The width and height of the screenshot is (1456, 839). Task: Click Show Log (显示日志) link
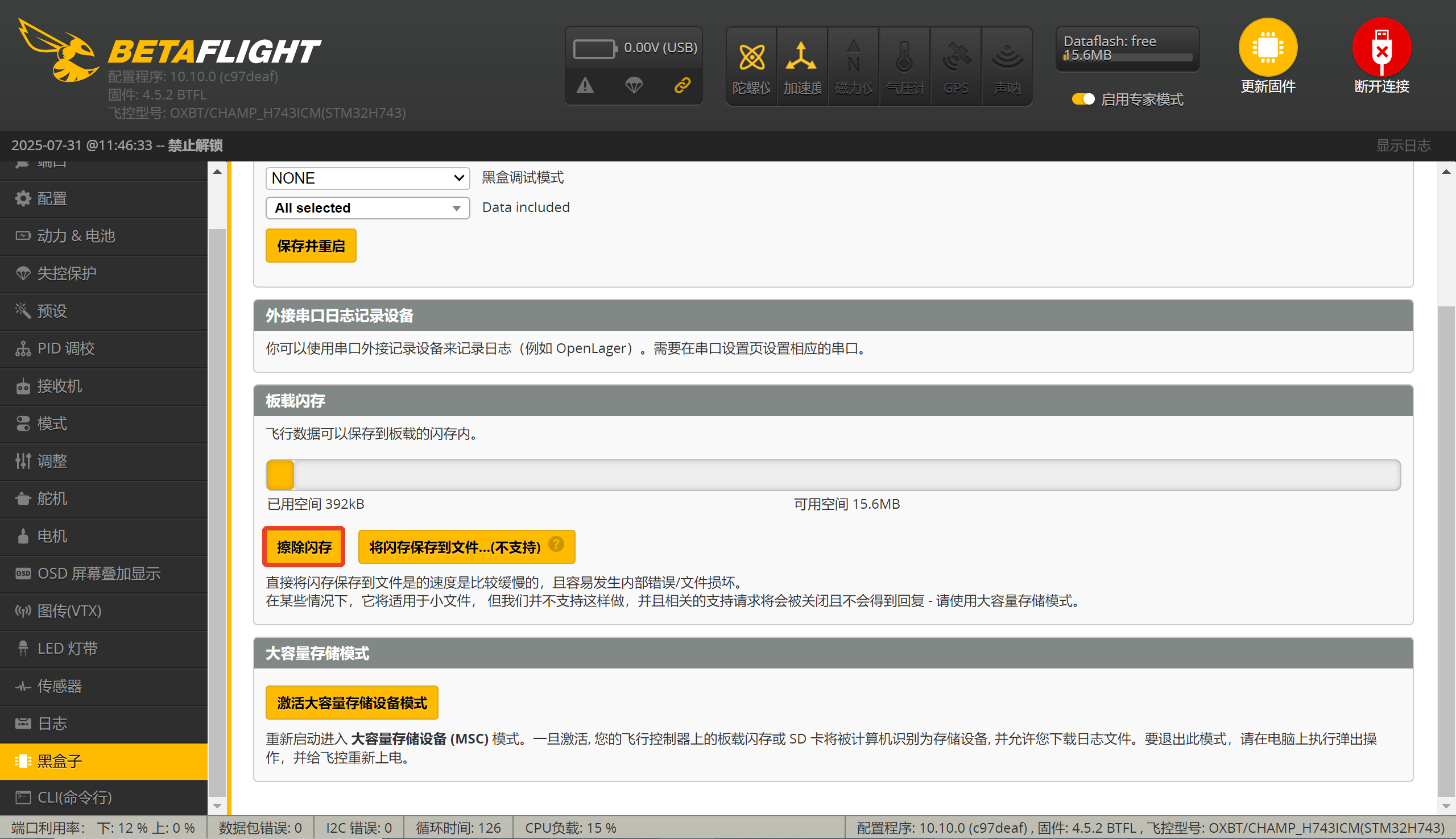(x=1403, y=145)
